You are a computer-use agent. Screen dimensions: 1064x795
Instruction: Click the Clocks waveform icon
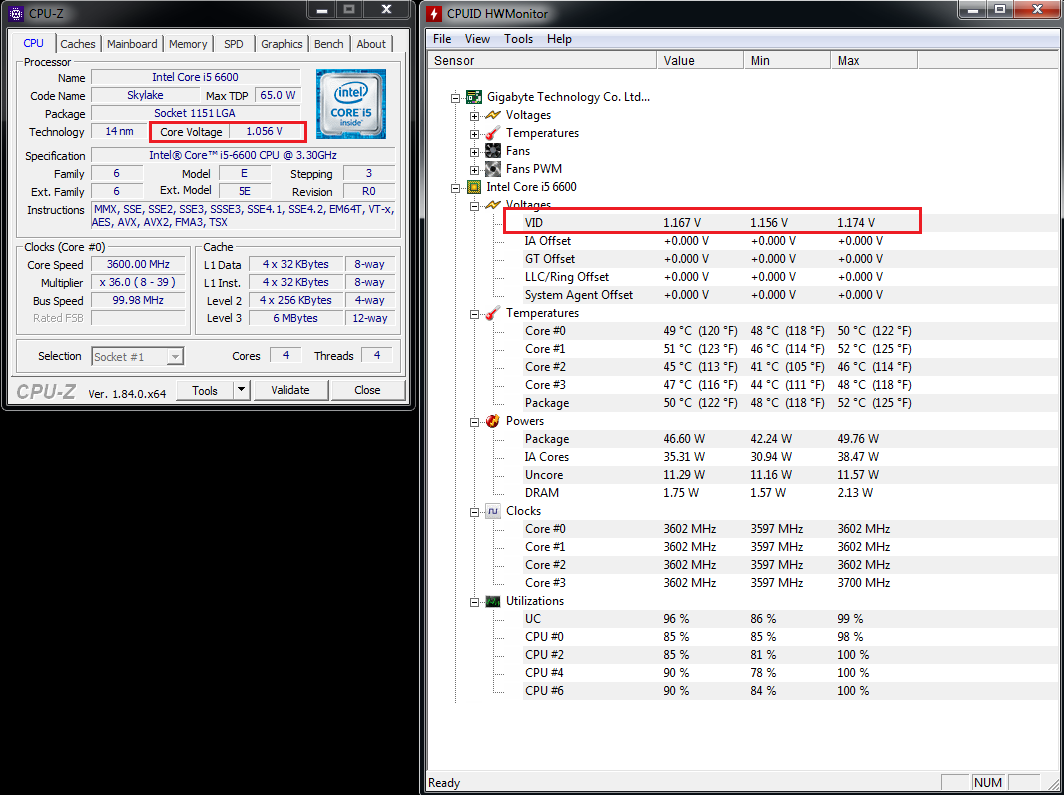point(493,511)
